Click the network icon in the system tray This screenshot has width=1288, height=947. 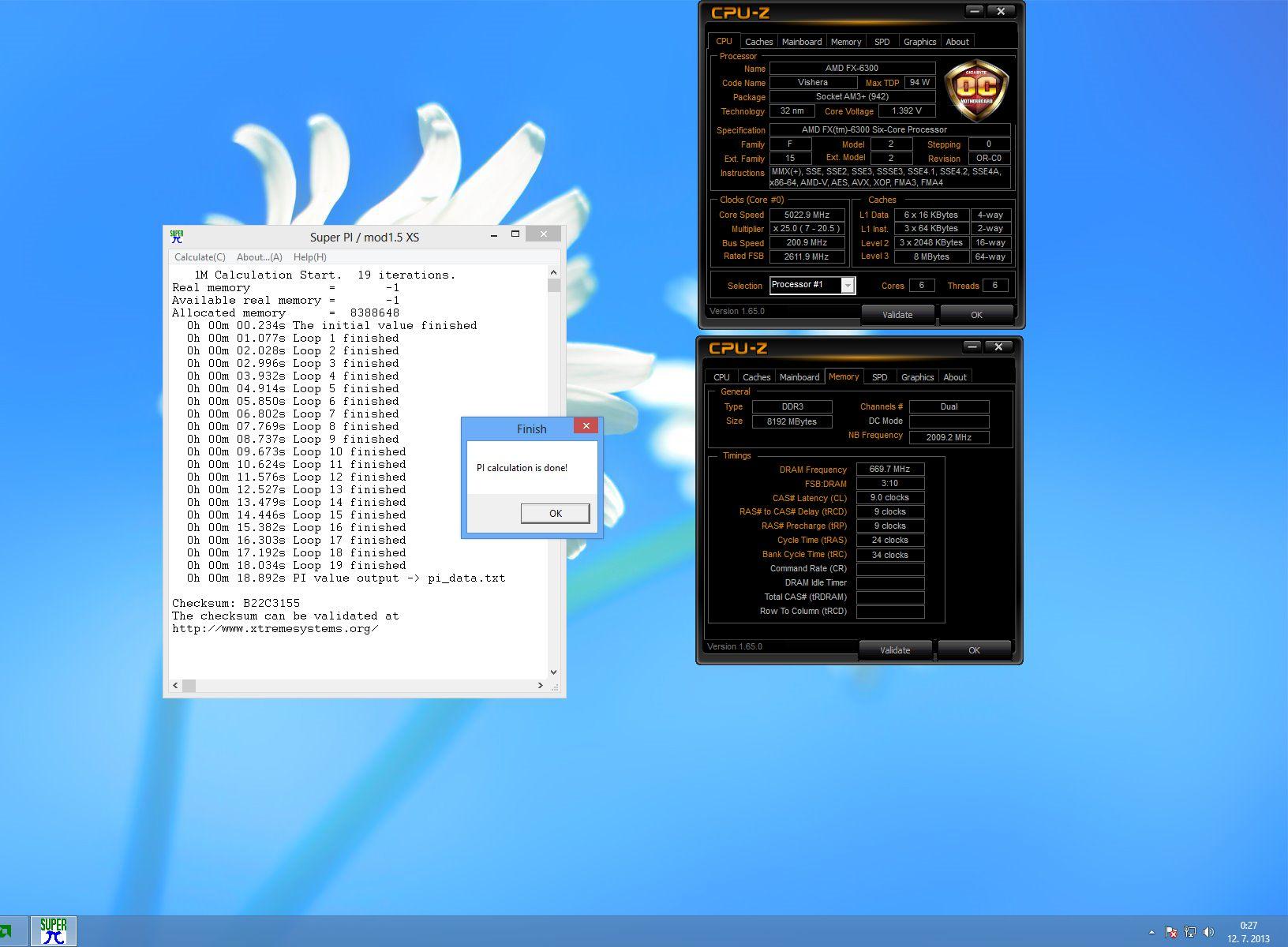click(x=1190, y=932)
